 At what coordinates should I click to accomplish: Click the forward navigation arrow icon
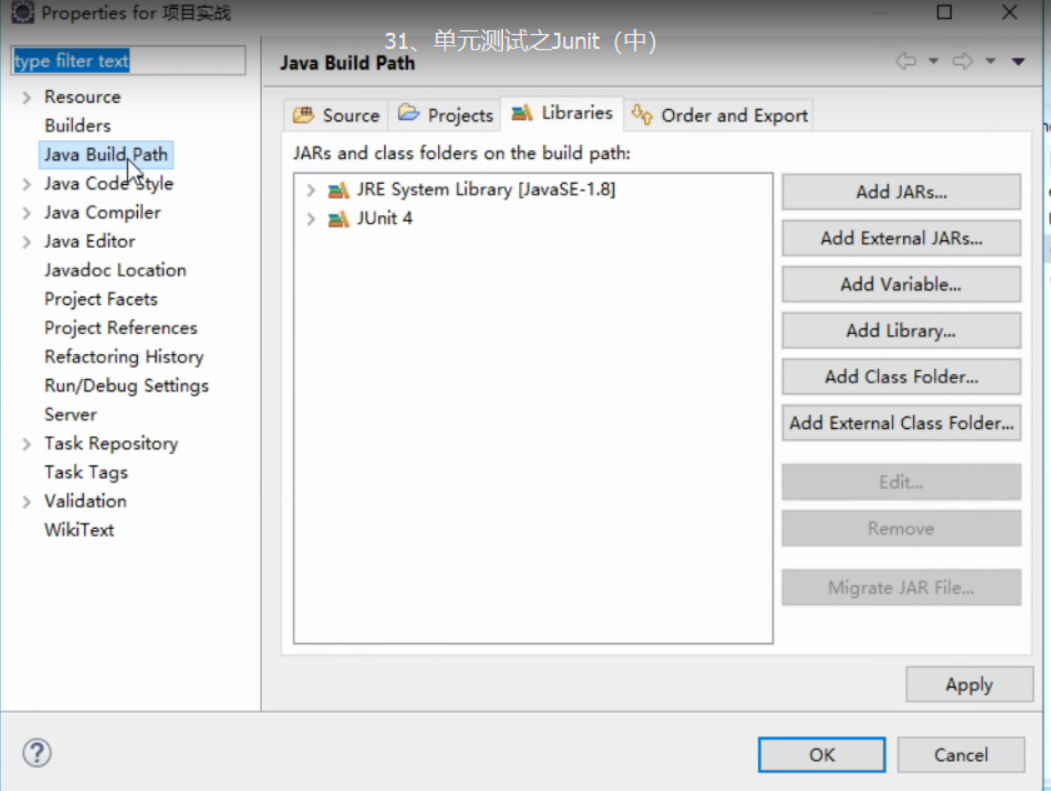coord(963,62)
